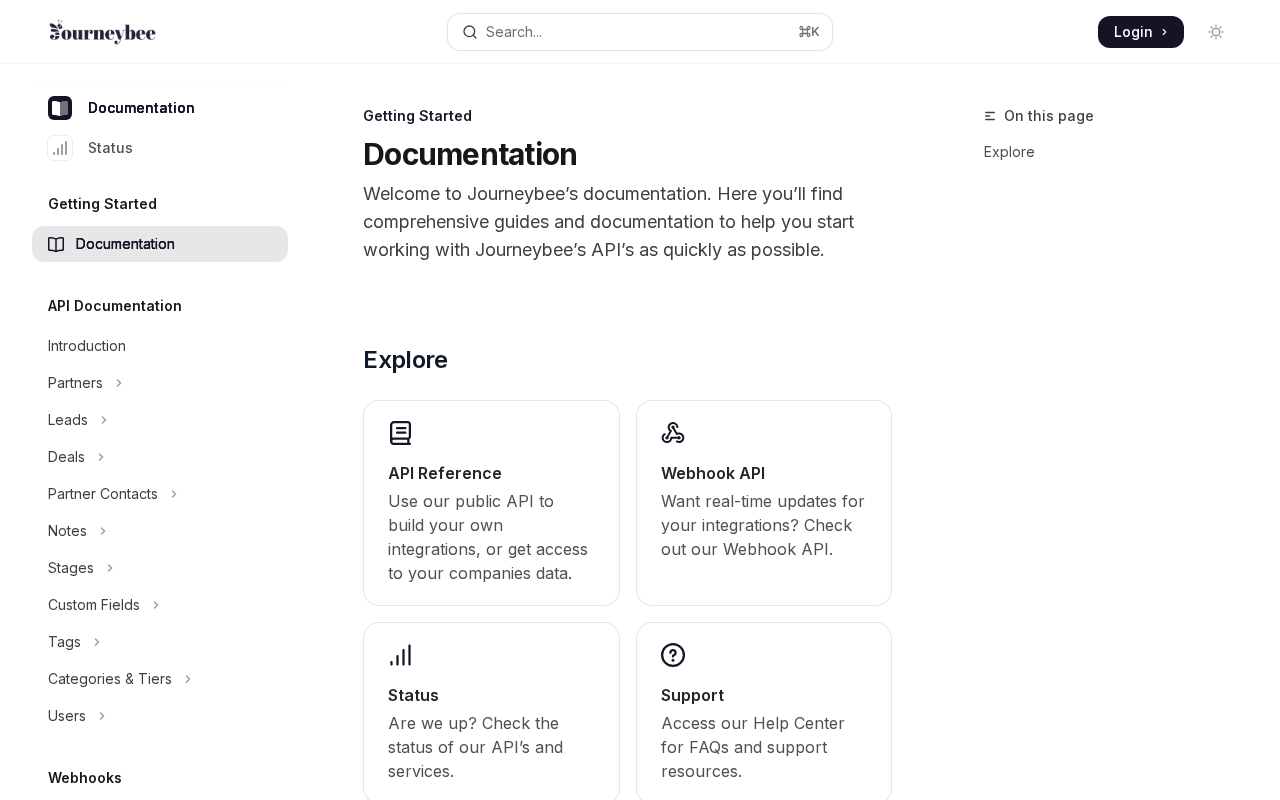Expand the Partners section chevron

[119, 383]
